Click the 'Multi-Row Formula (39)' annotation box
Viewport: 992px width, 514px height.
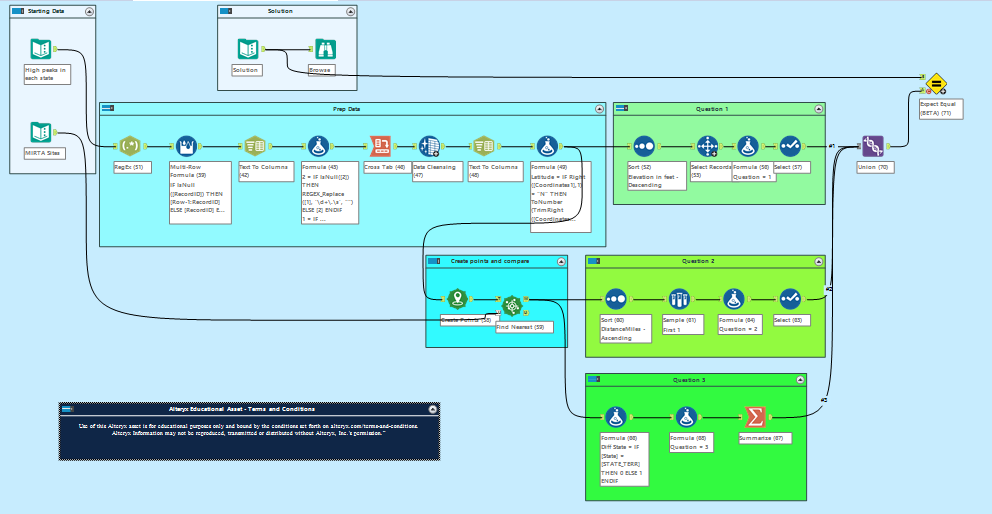tap(200, 192)
